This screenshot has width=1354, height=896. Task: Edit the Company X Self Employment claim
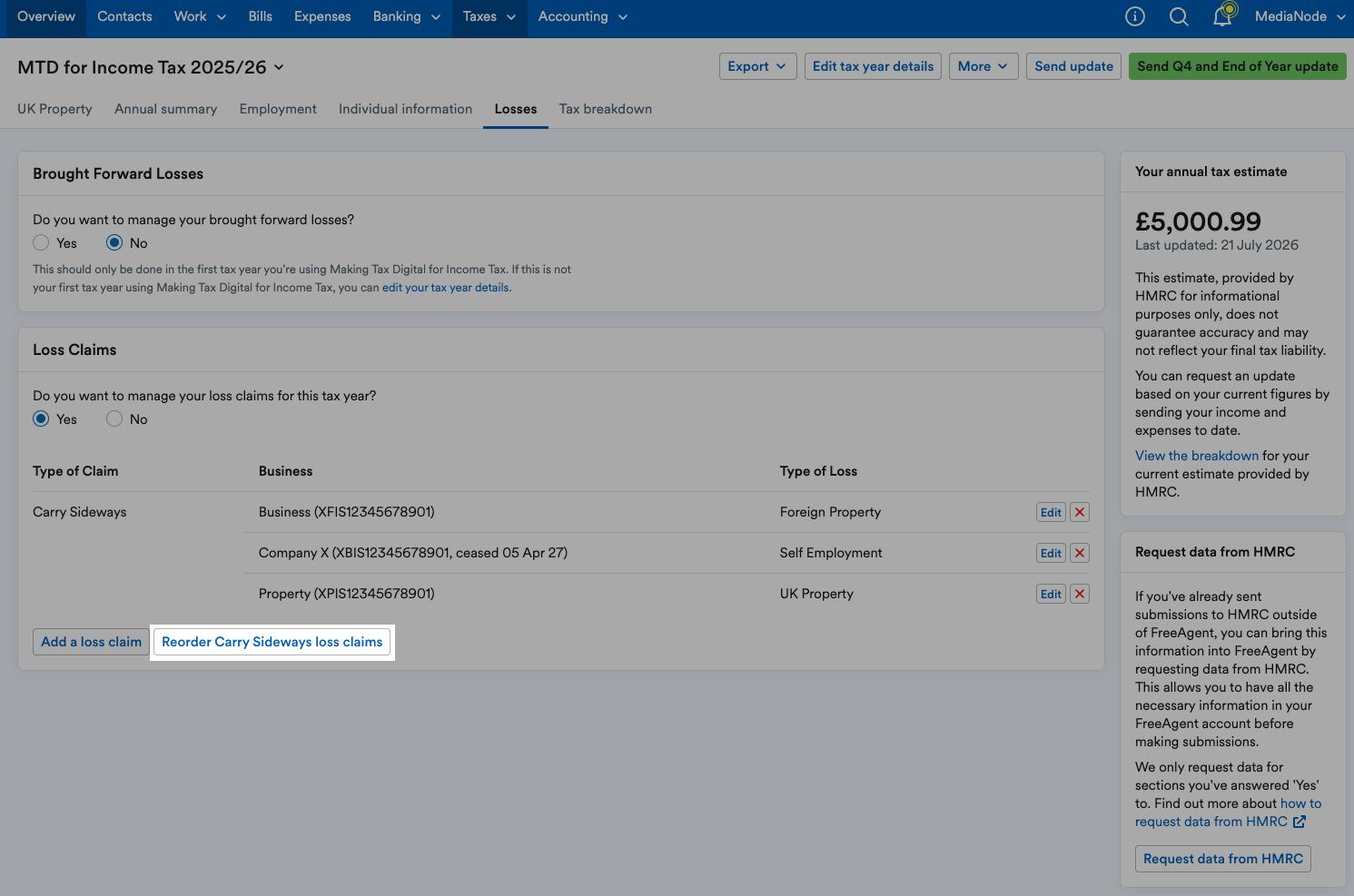coord(1051,553)
